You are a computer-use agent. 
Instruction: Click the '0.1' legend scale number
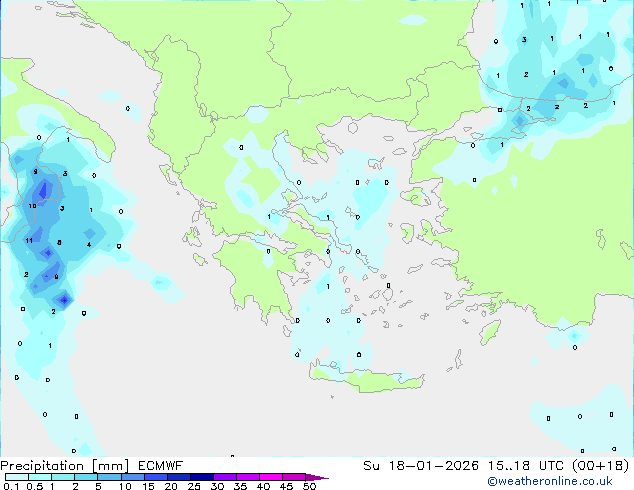point(11,486)
